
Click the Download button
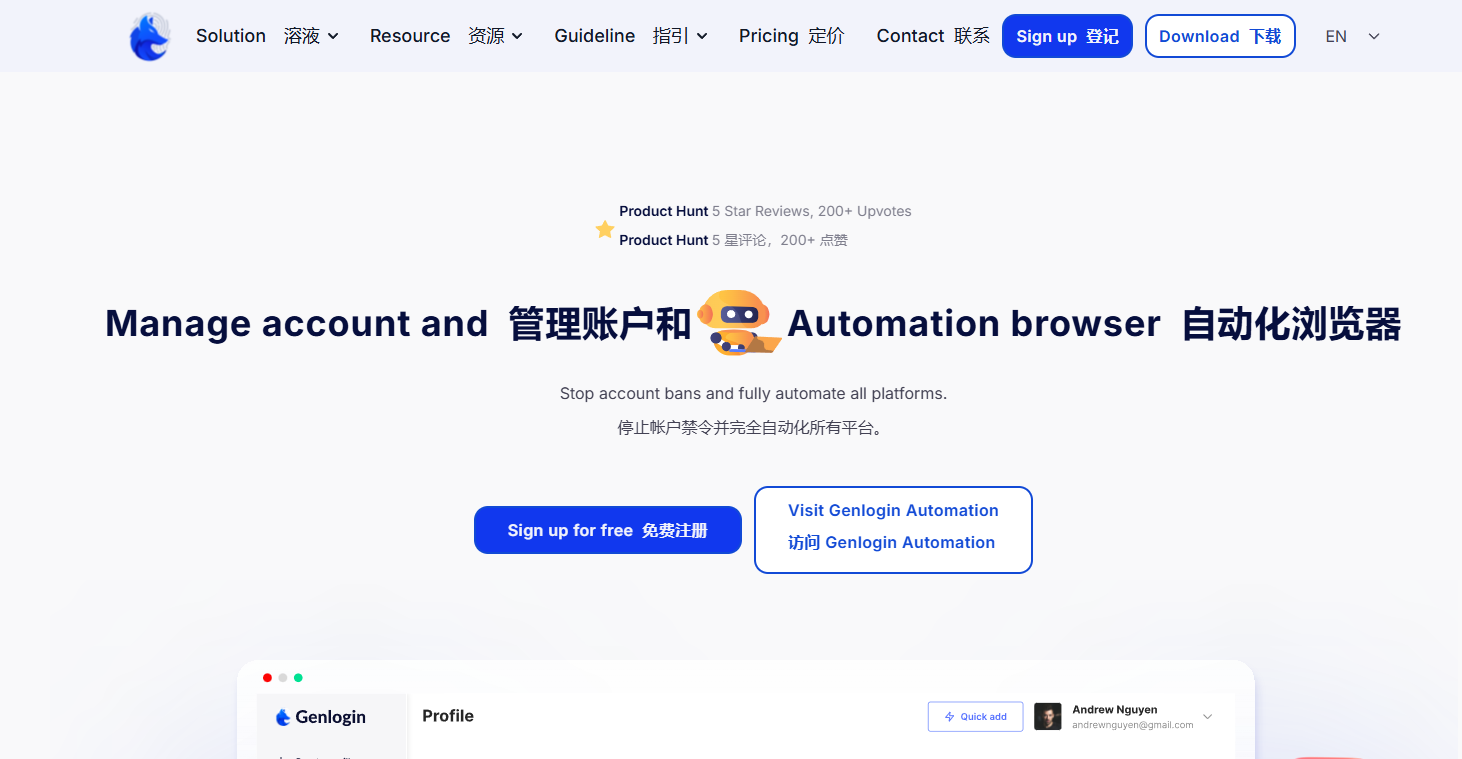click(x=1220, y=36)
